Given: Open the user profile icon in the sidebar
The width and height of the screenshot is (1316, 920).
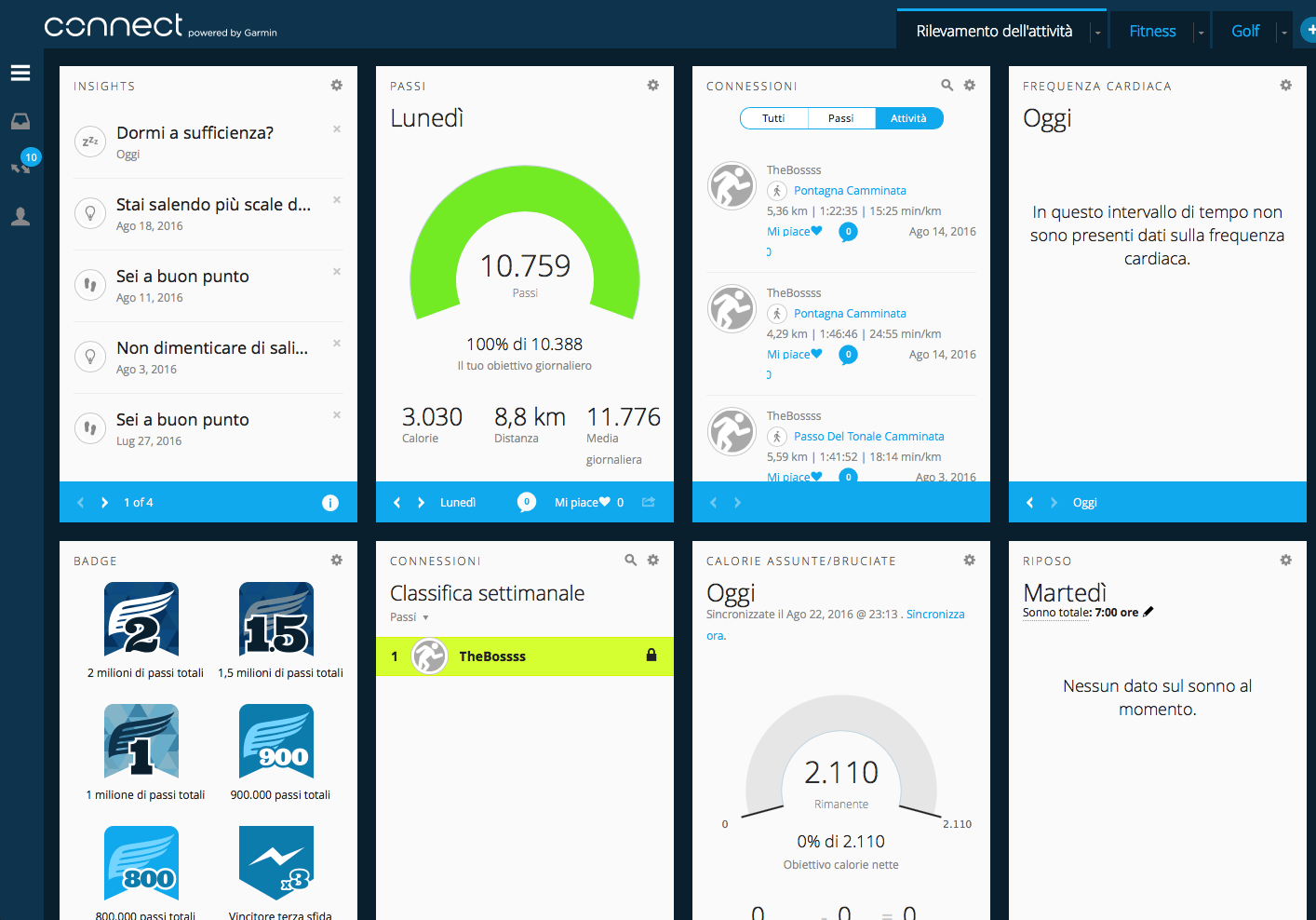Looking at the screenshot, I should (x=20, y=217).
